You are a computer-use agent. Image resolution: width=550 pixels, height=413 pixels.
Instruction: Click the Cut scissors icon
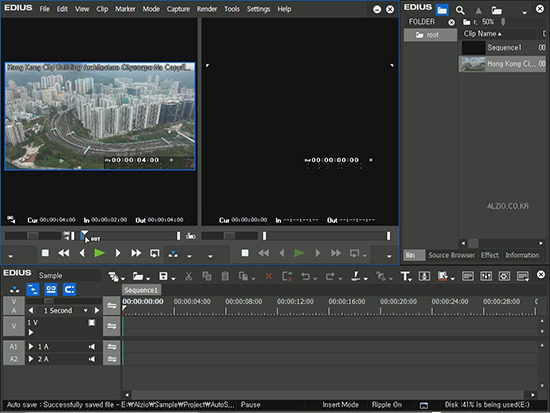tap(188, 277)
